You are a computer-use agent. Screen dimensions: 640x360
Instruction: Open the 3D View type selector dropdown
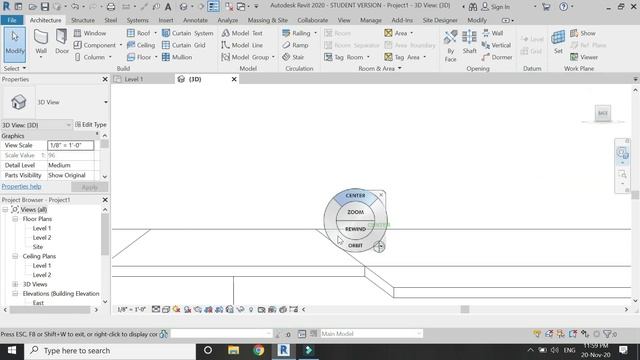pos(106,102)
